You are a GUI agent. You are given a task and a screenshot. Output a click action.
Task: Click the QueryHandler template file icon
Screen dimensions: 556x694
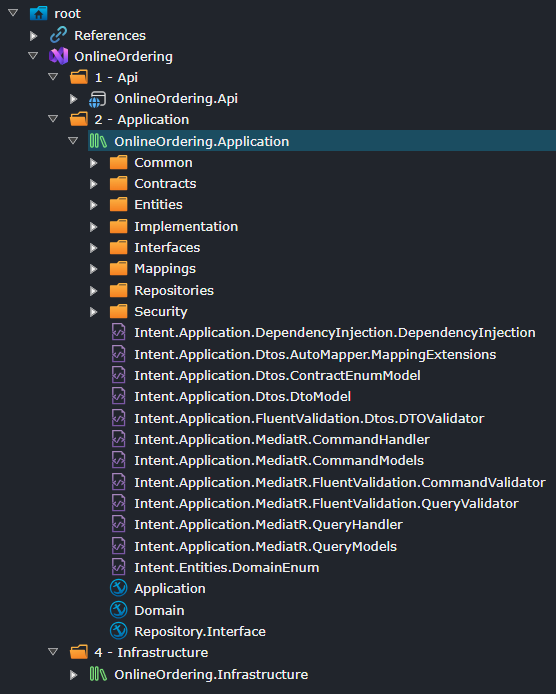(118, 524)
